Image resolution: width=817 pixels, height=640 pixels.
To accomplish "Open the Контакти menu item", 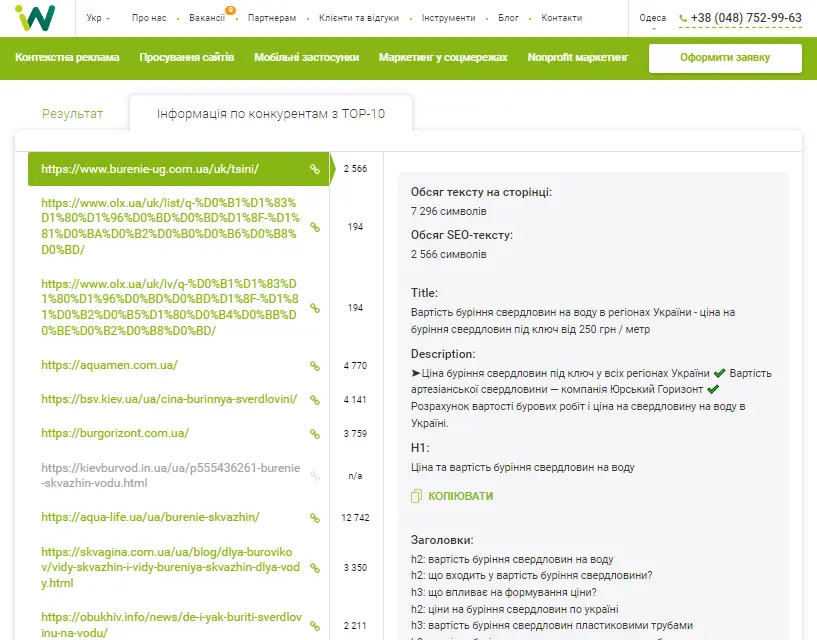I will (x=562, y=18).
